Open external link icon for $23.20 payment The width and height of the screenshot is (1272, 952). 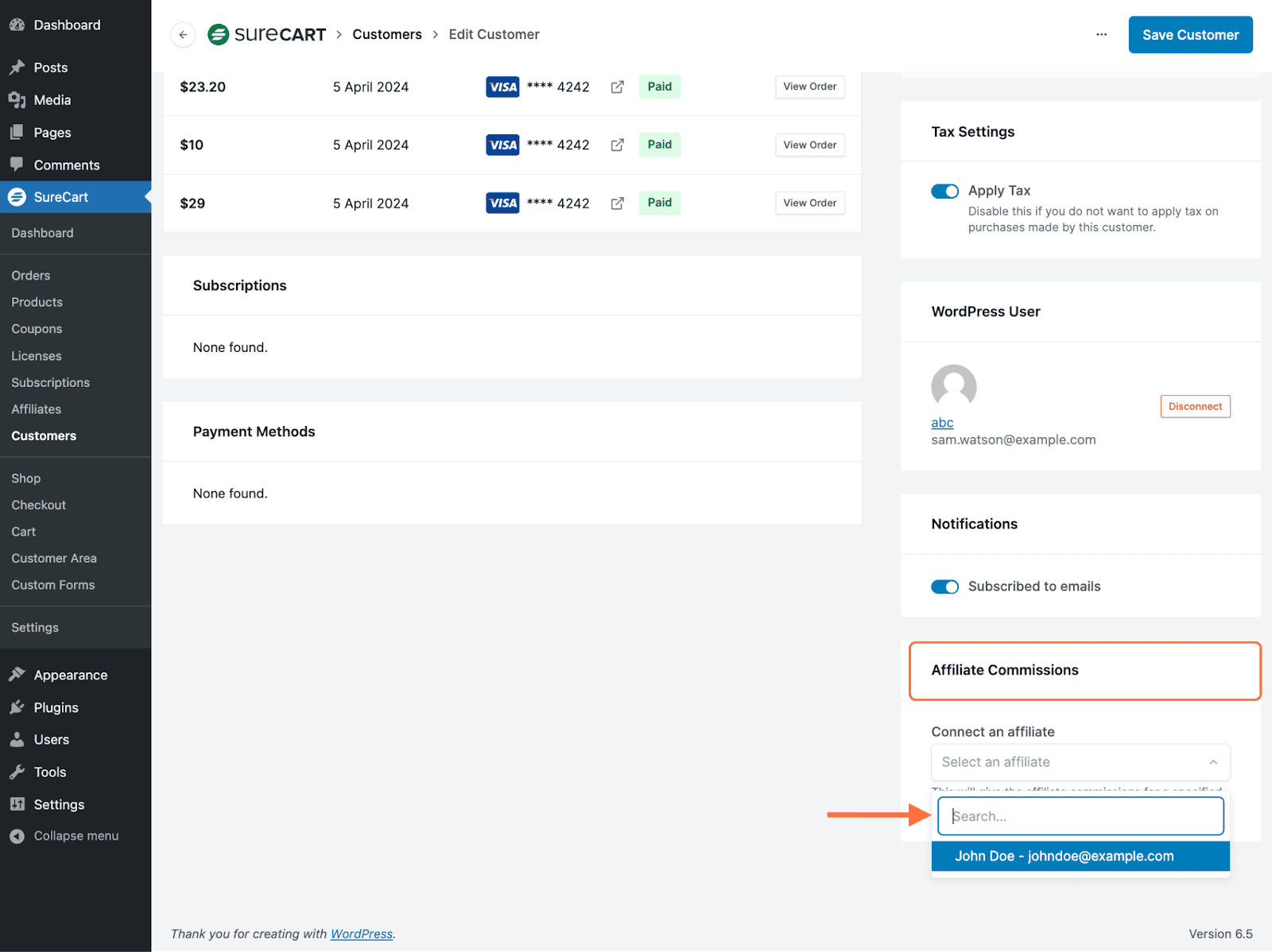point(617,87)
